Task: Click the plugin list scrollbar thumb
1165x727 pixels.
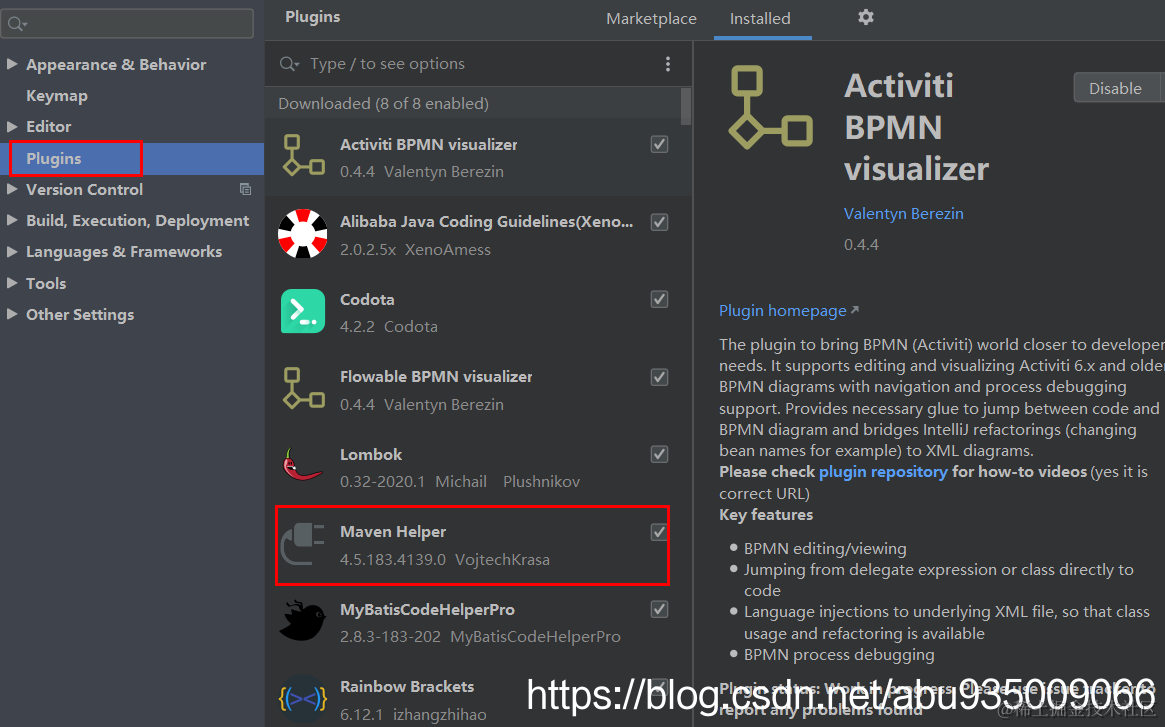Action: pyautogui.click(x=685, y=106)
